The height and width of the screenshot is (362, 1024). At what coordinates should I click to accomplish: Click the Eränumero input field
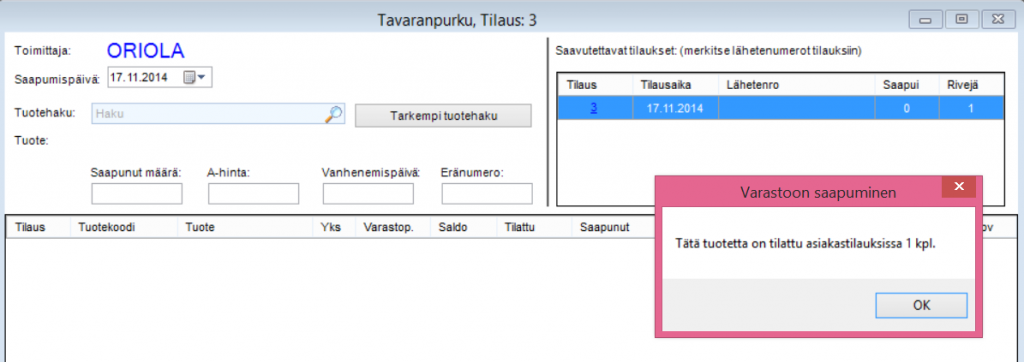click(487, 194)
